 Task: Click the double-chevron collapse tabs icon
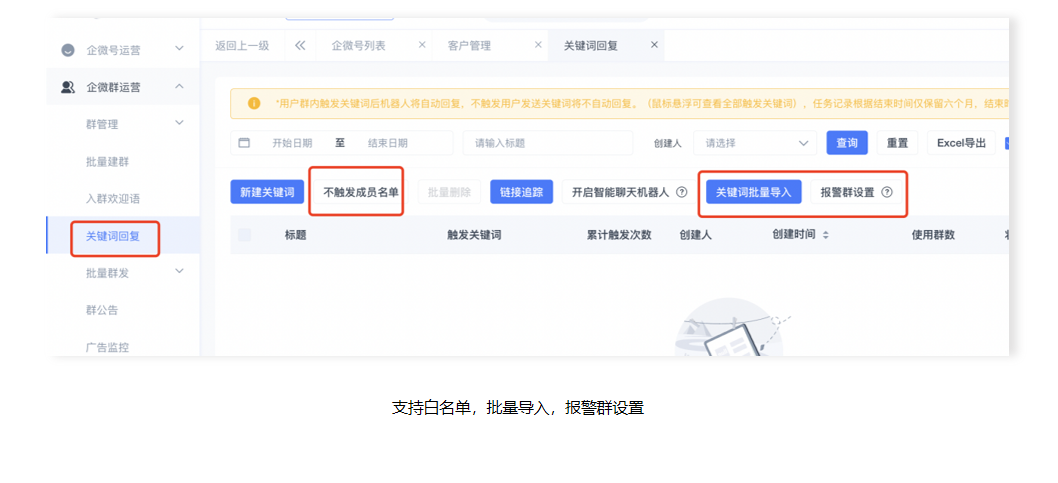[300, 46]
